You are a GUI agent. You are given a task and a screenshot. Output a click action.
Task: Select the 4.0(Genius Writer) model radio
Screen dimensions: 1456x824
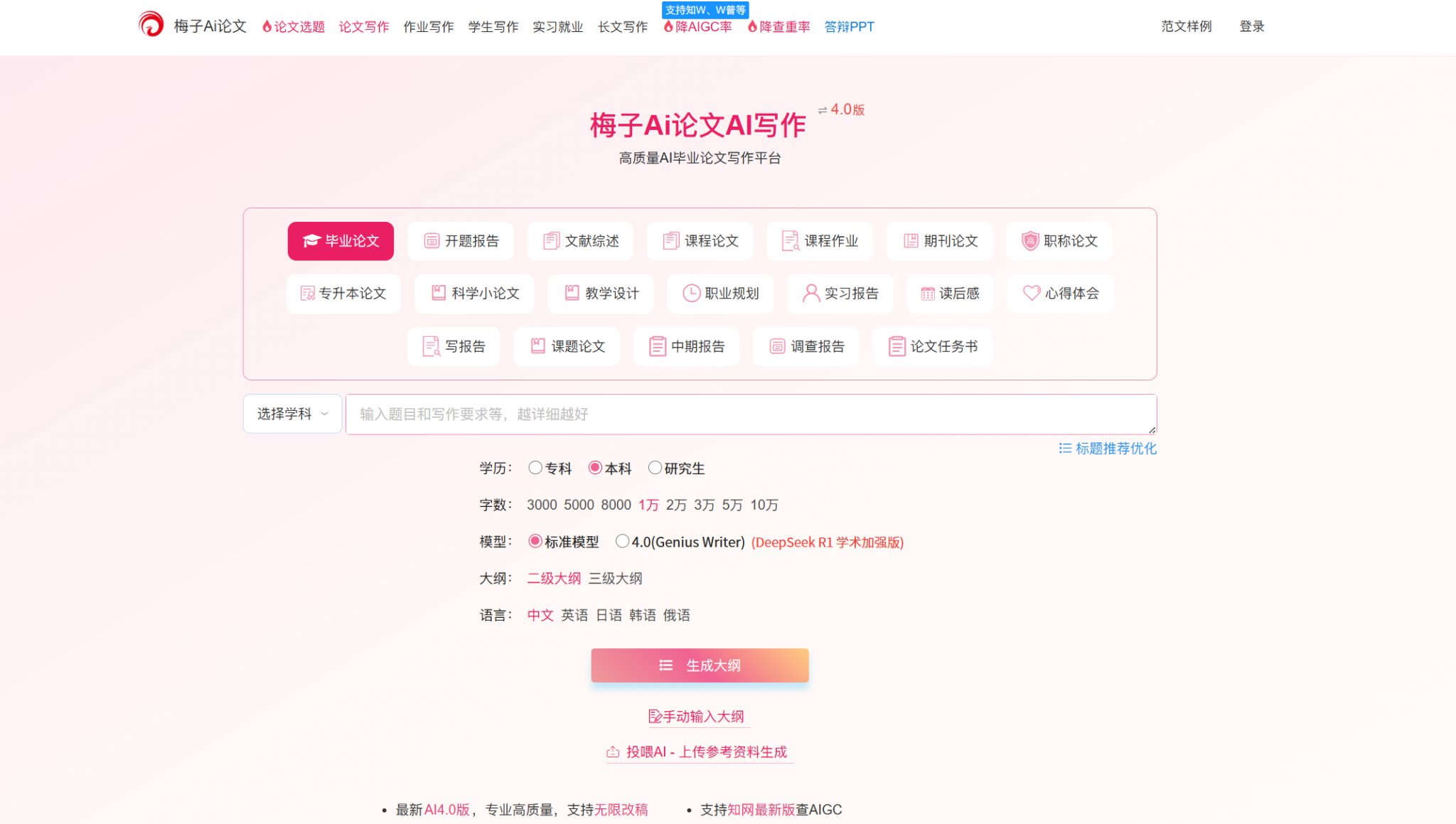[x=622, y=542]
